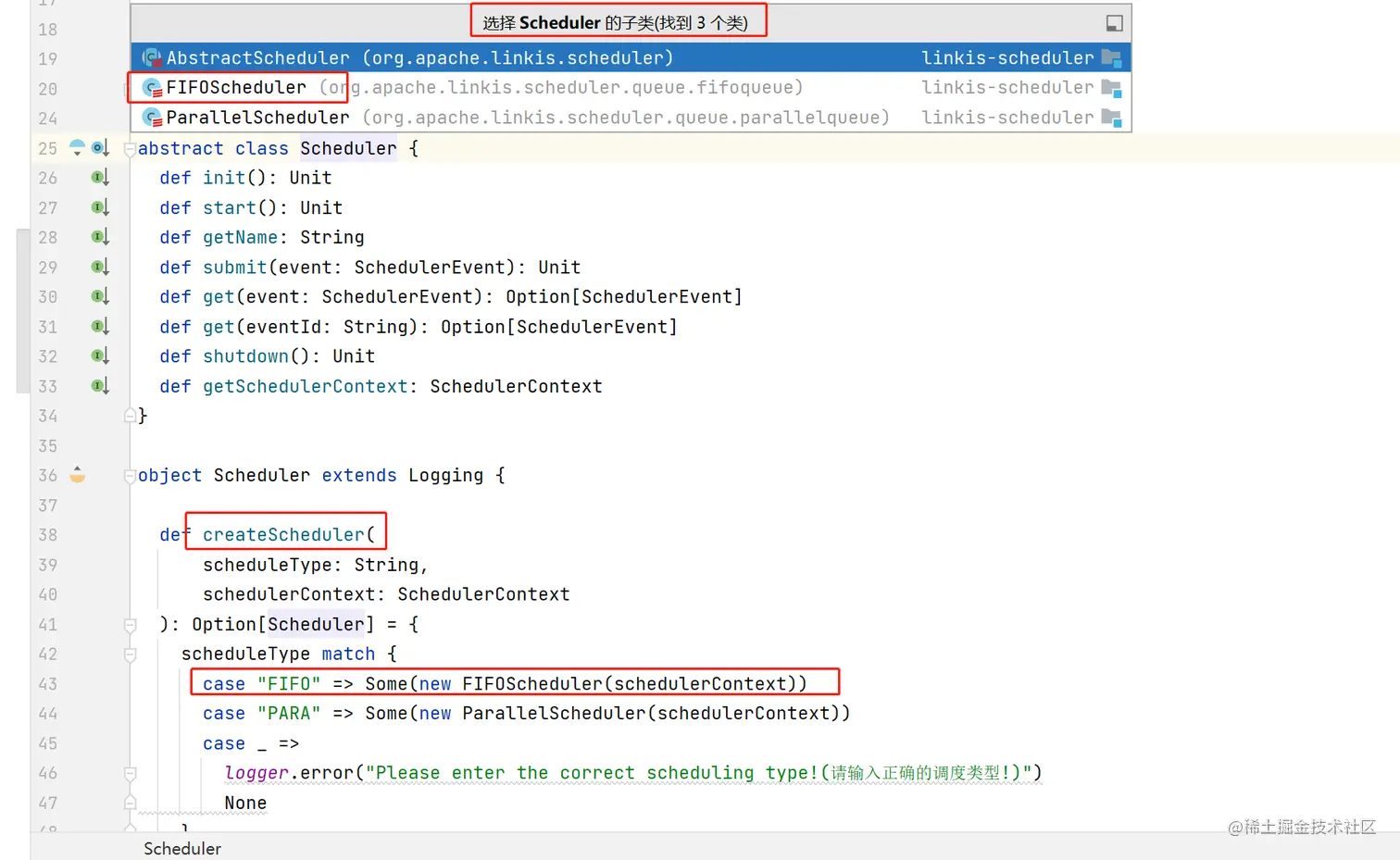This screenshot has width=1400, height=860.
Task: Open the implementations gutter icon for init()
Action: click(100, 178)
